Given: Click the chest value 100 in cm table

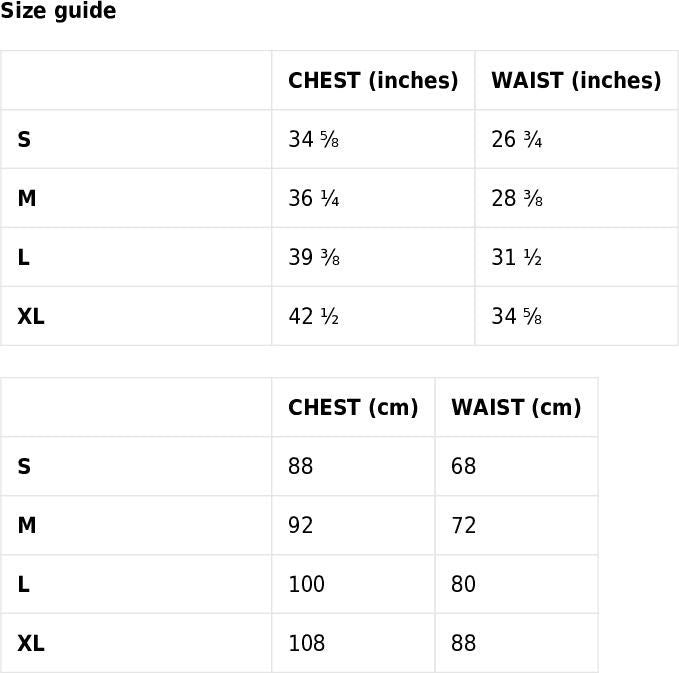Looking at the screenshot, I should (x=307, y=584).
